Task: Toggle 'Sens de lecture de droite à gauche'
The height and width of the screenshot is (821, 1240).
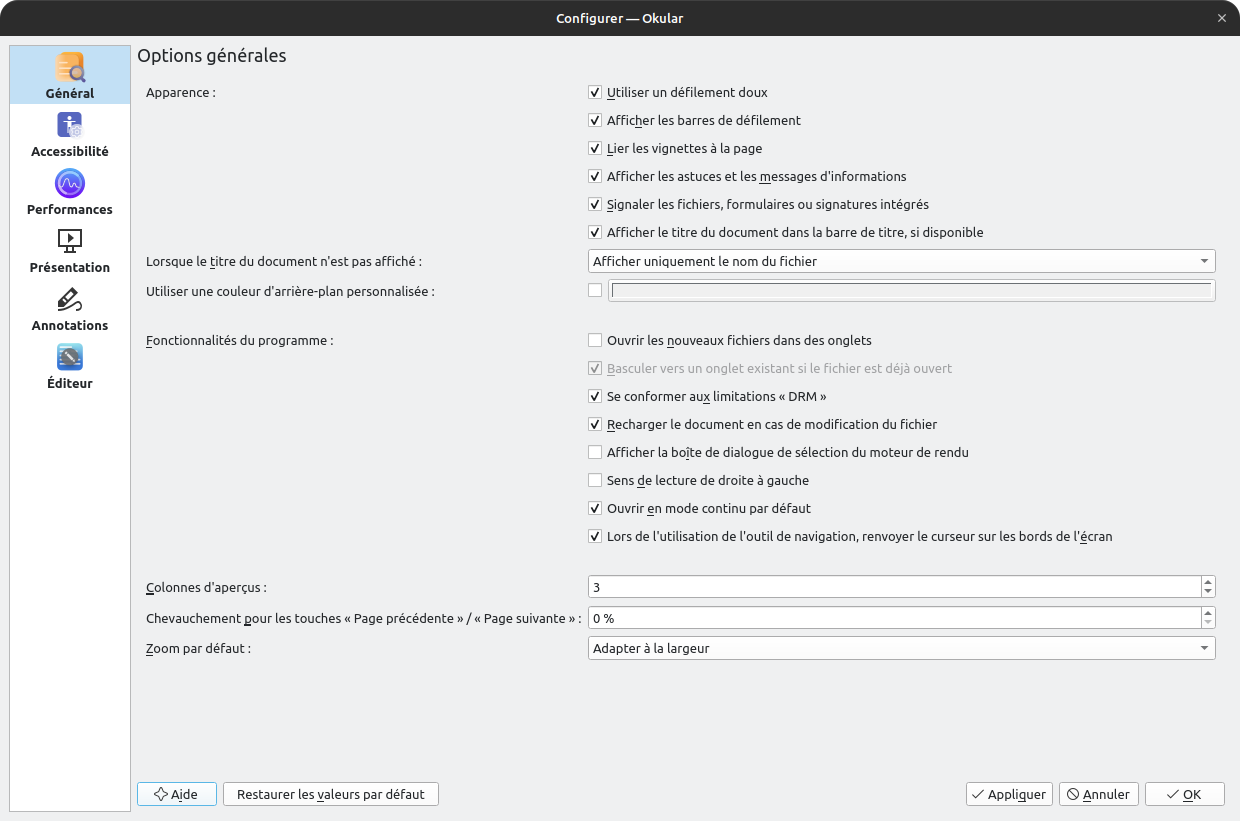Action: [x=595, y=481]
